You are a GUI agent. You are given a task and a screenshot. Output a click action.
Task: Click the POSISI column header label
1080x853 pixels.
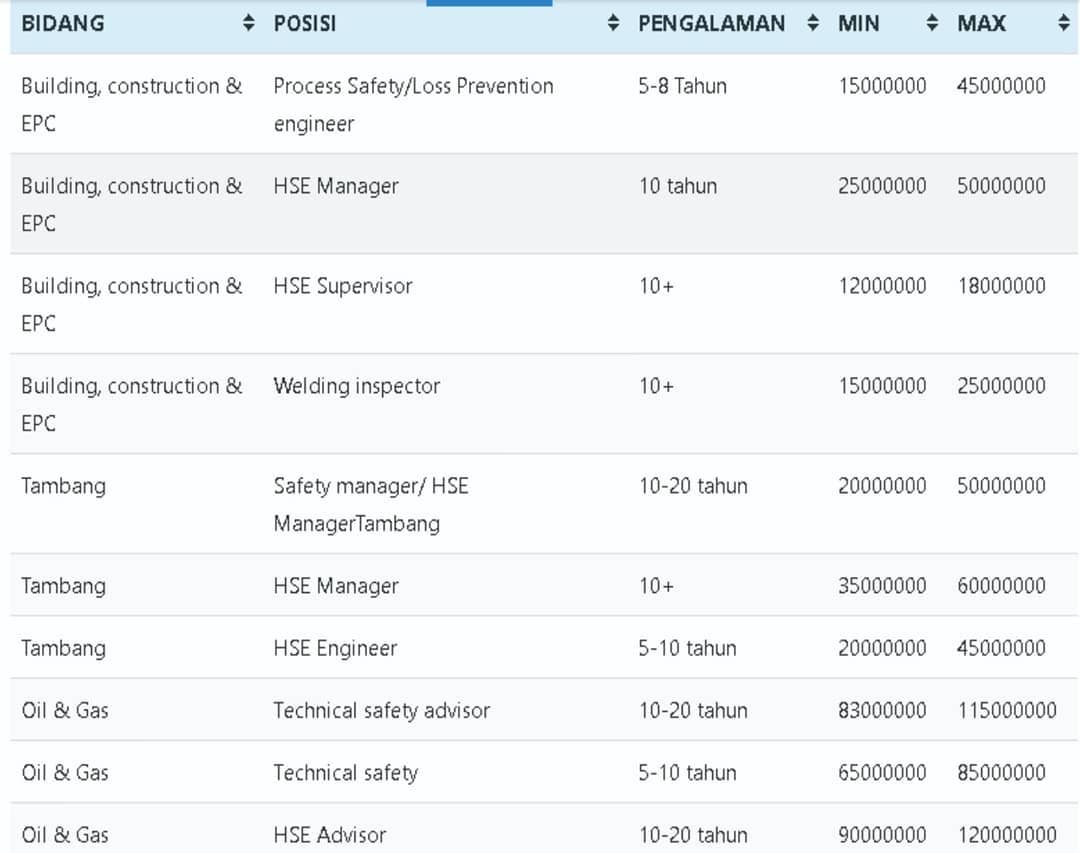click(305, 23)
